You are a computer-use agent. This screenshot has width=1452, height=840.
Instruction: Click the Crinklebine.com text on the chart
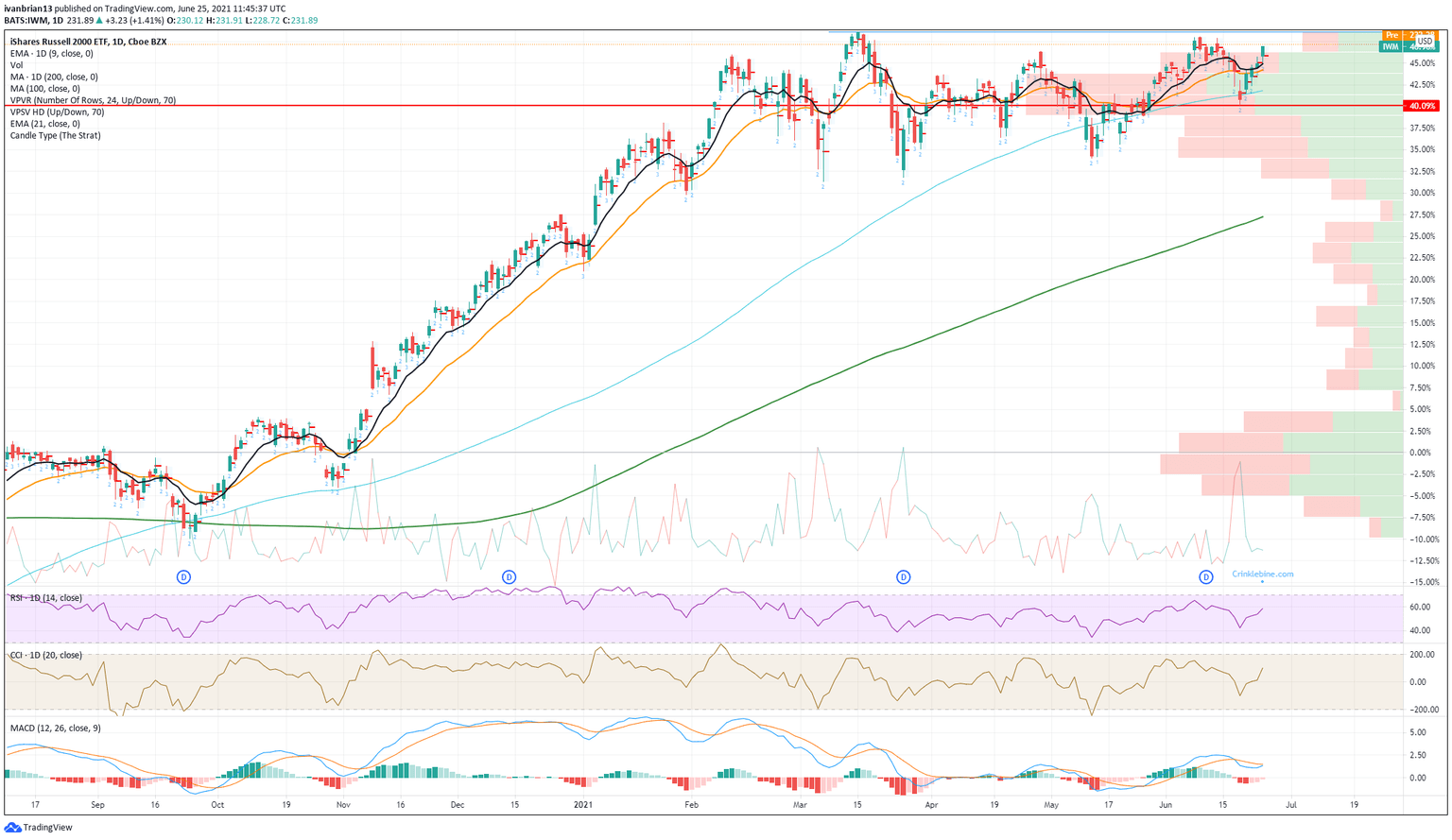click(x=1262, y=574)
